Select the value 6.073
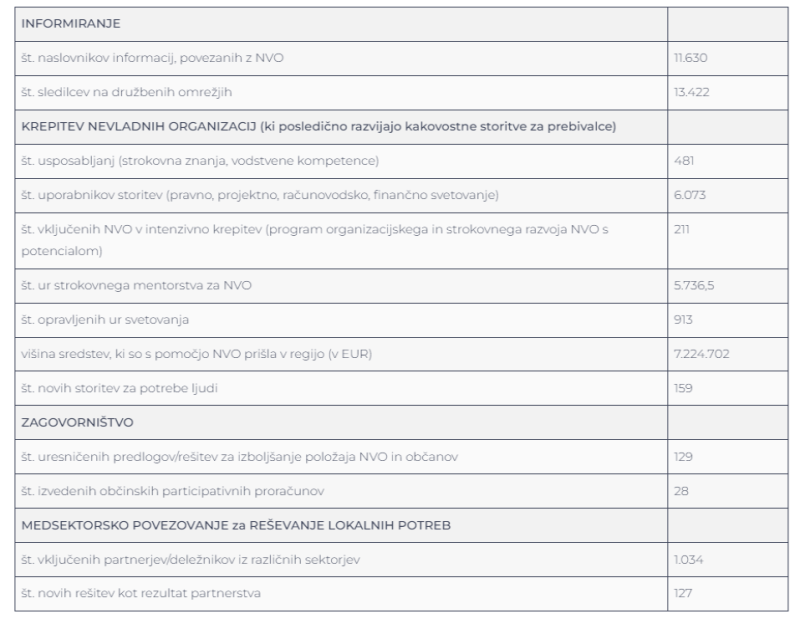 pyautogui.click(x=689, y=195)
